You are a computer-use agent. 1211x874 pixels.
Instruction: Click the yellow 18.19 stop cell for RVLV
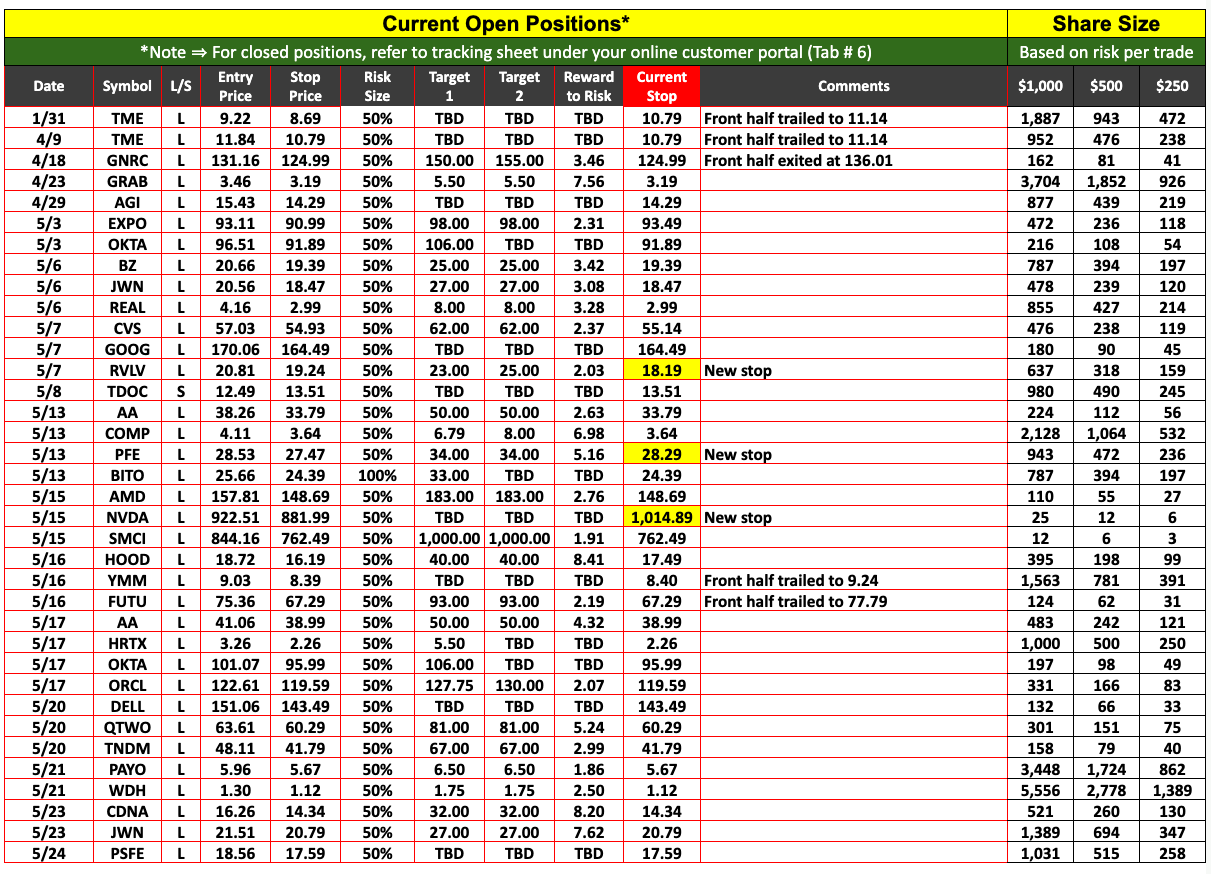click(661, 371)
